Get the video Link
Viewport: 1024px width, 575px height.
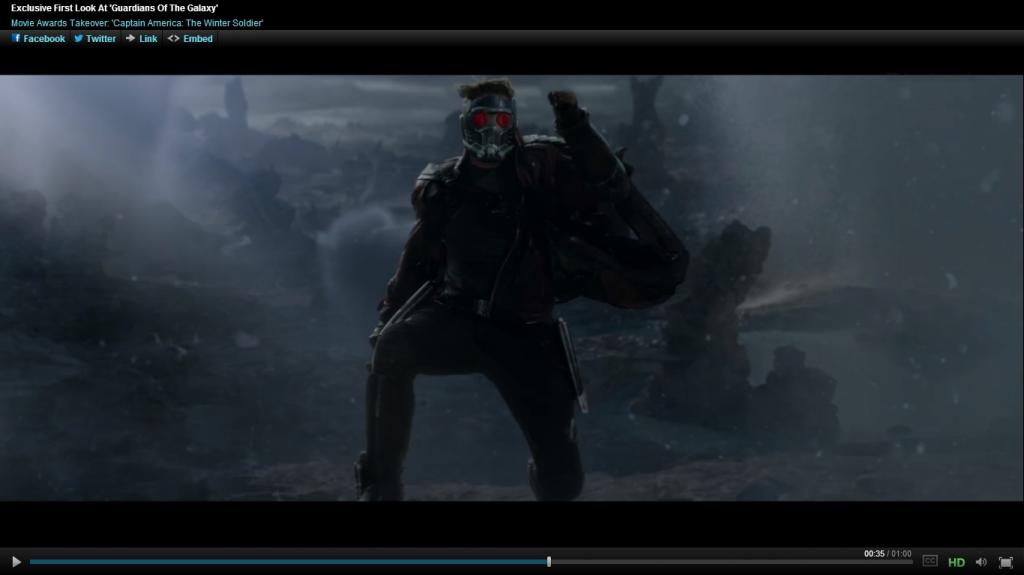[141, 39]
